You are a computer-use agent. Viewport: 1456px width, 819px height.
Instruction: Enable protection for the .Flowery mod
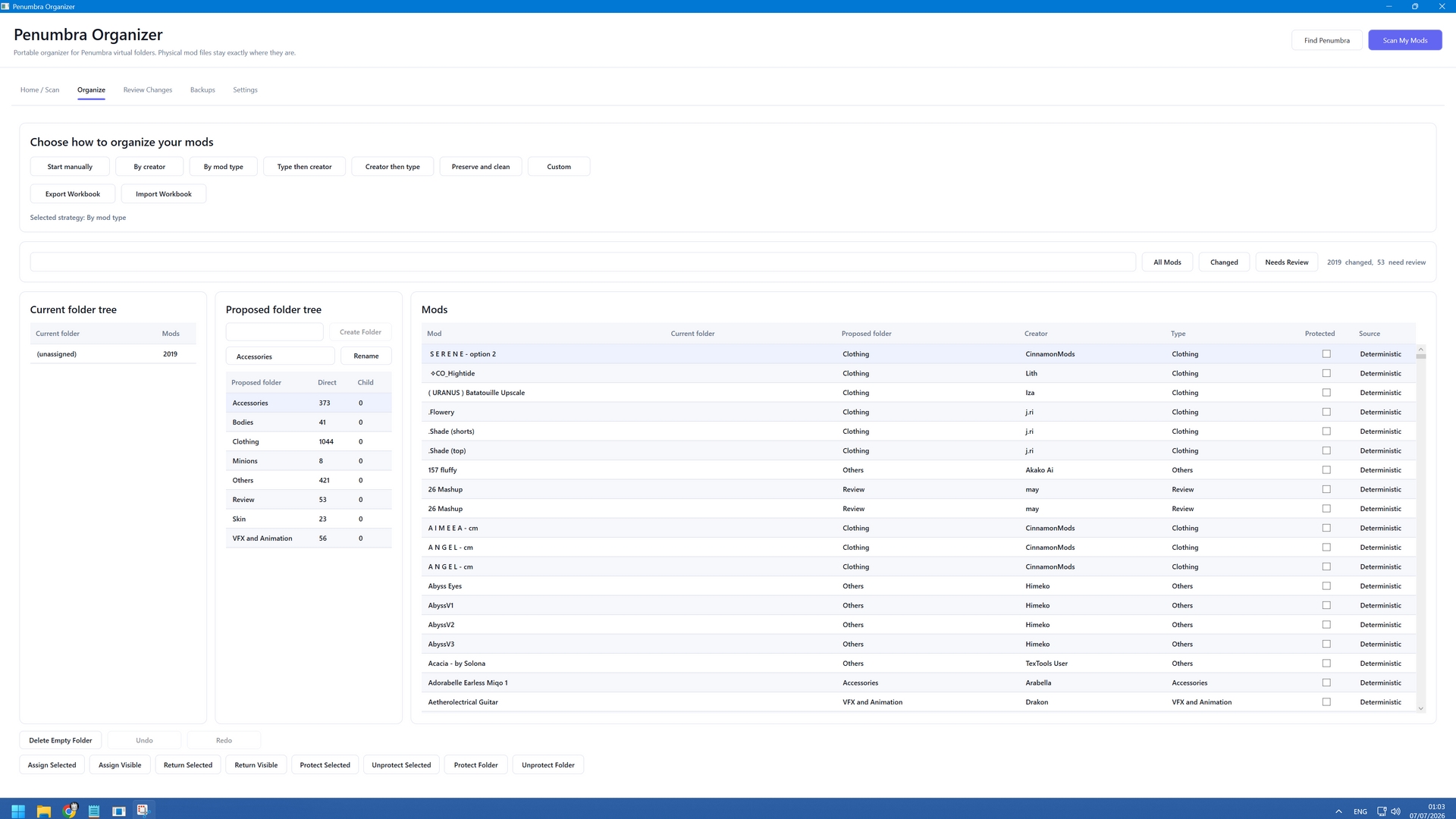[x=1326, y=412]
